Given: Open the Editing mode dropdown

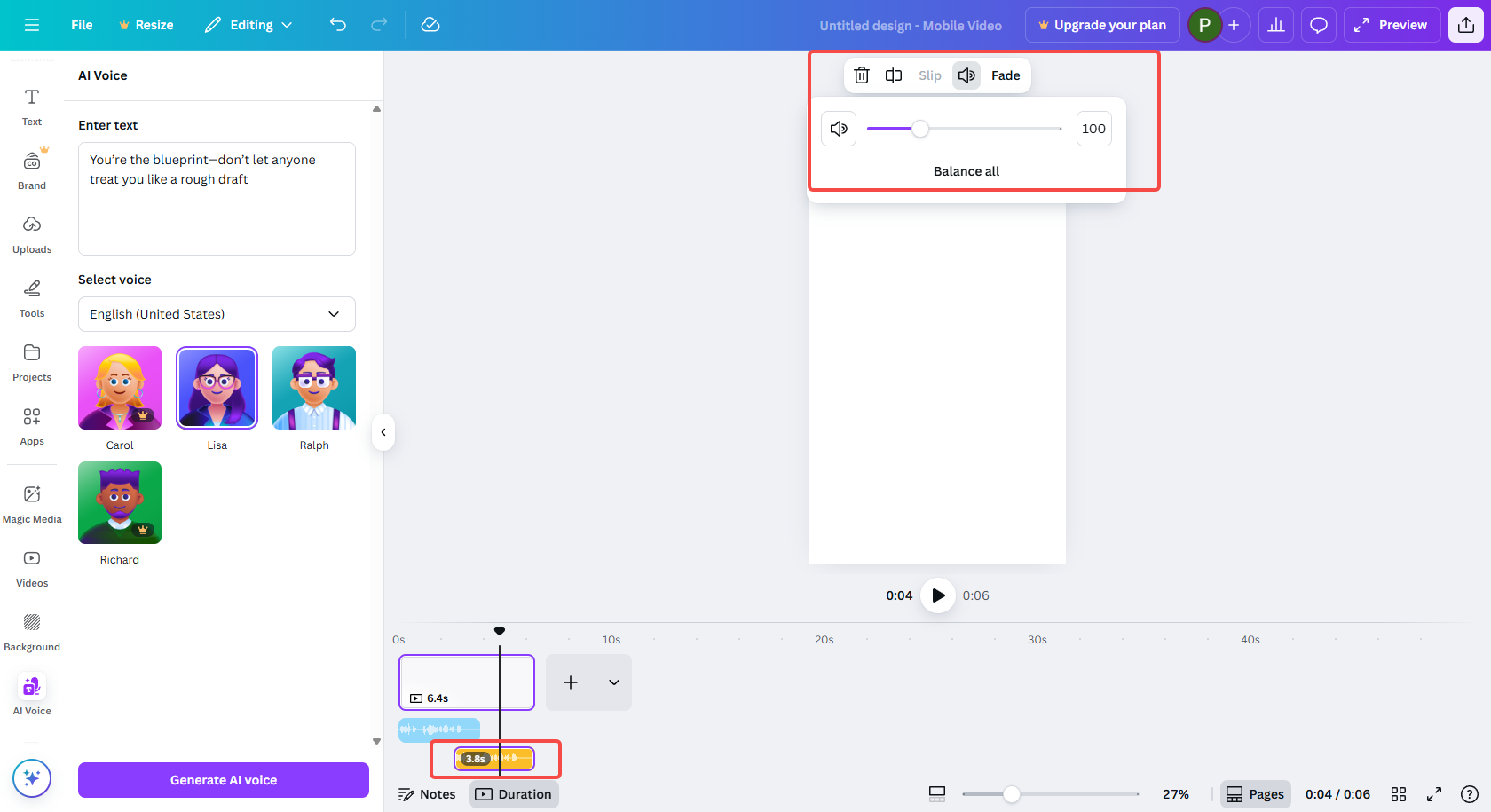Looking at the screenshot, I should (x=248, y=25).
